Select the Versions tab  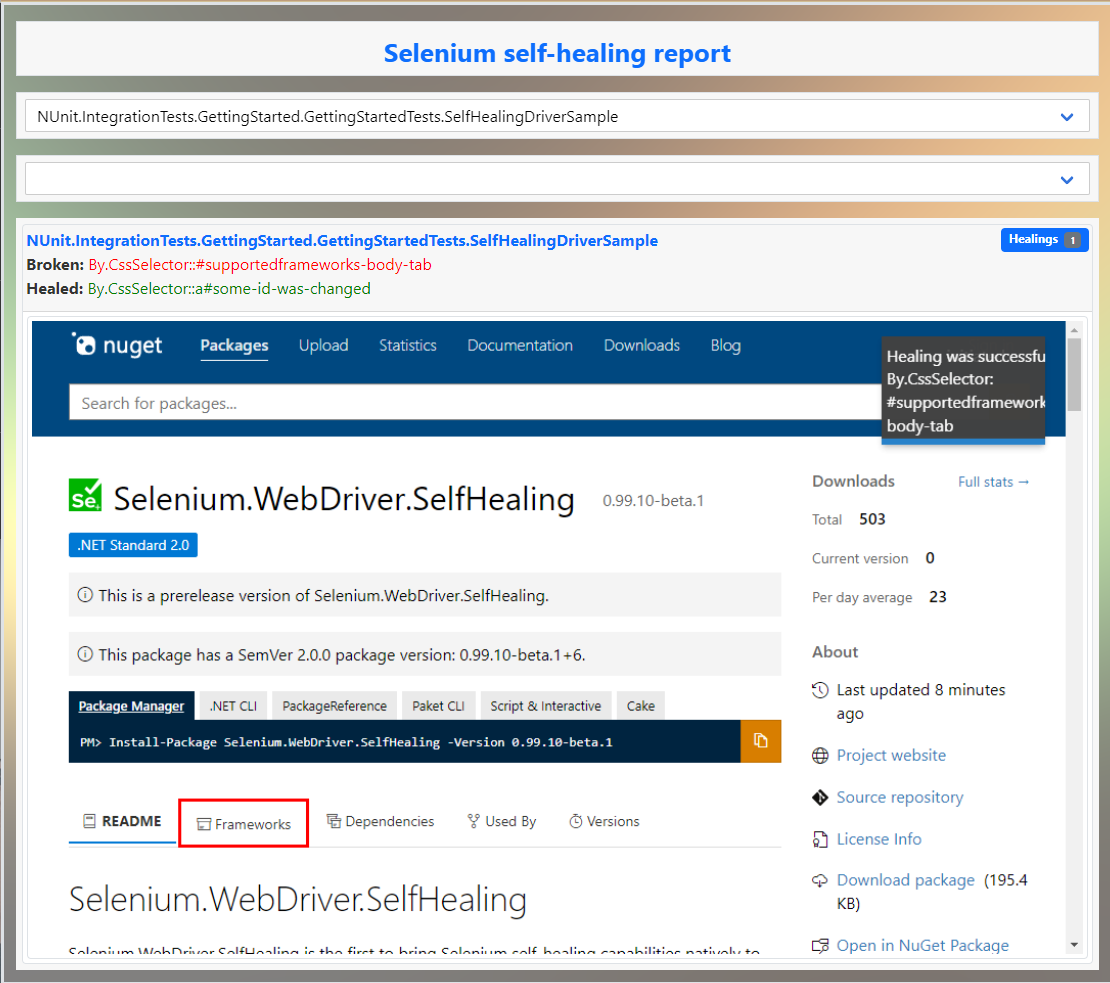click(605, 821)
